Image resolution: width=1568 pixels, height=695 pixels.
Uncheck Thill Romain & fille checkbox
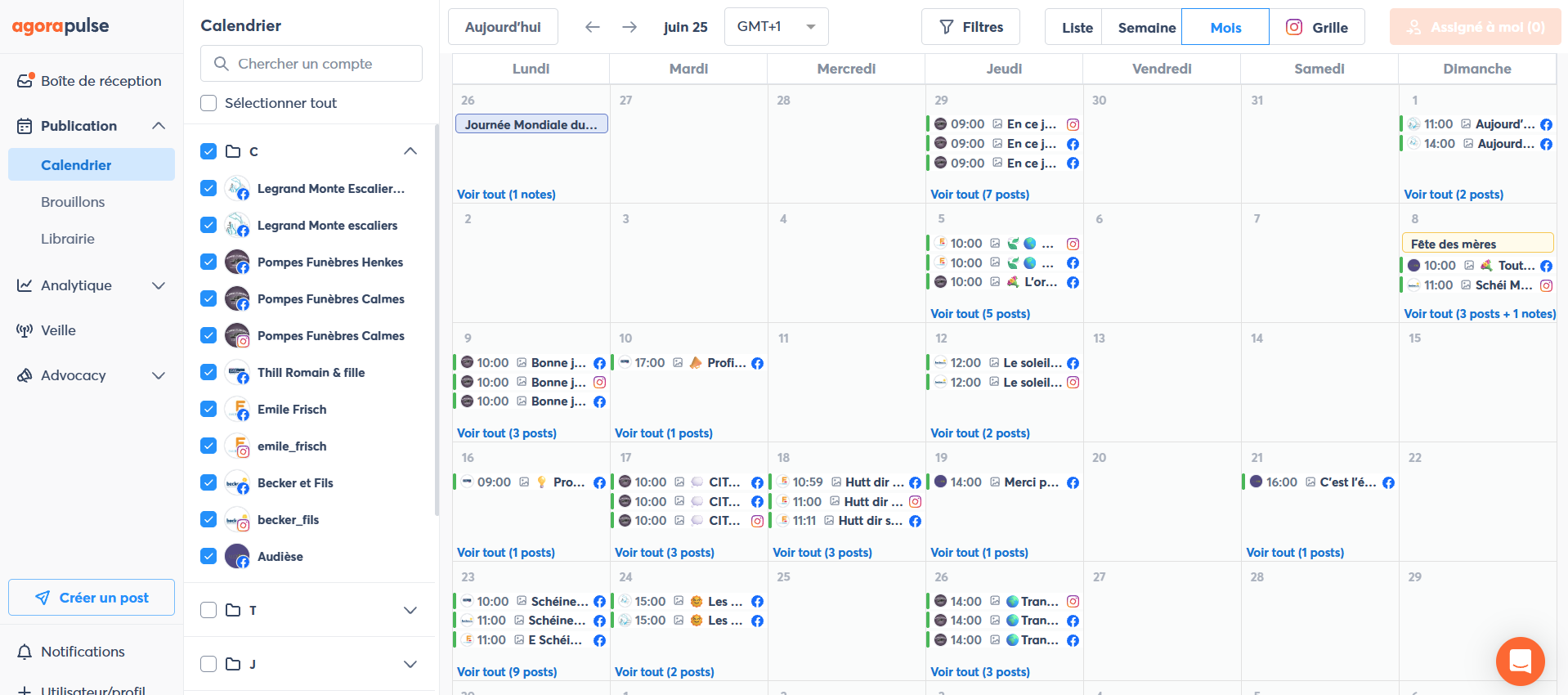click(x=208, y=372)
